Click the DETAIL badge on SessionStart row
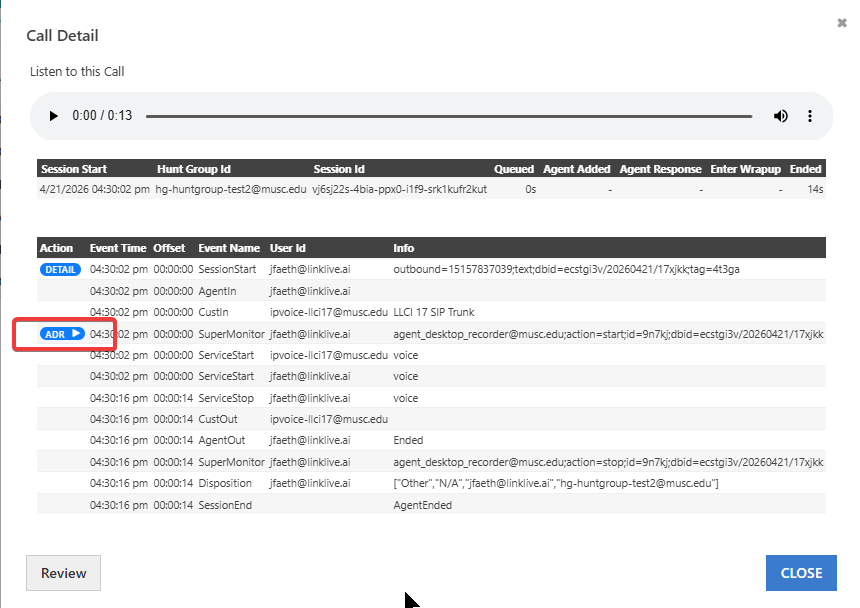The image size is (860, 608). tap(59, 269)
